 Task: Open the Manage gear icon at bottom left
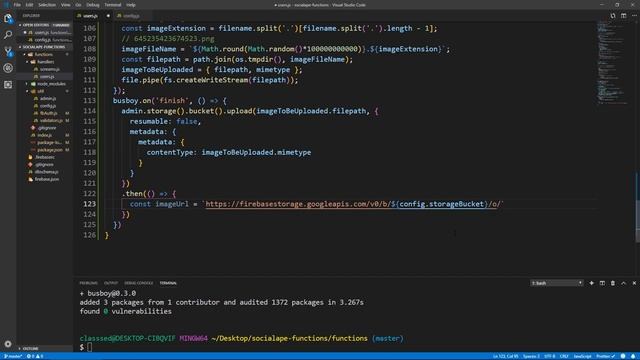tap(8, 344)
